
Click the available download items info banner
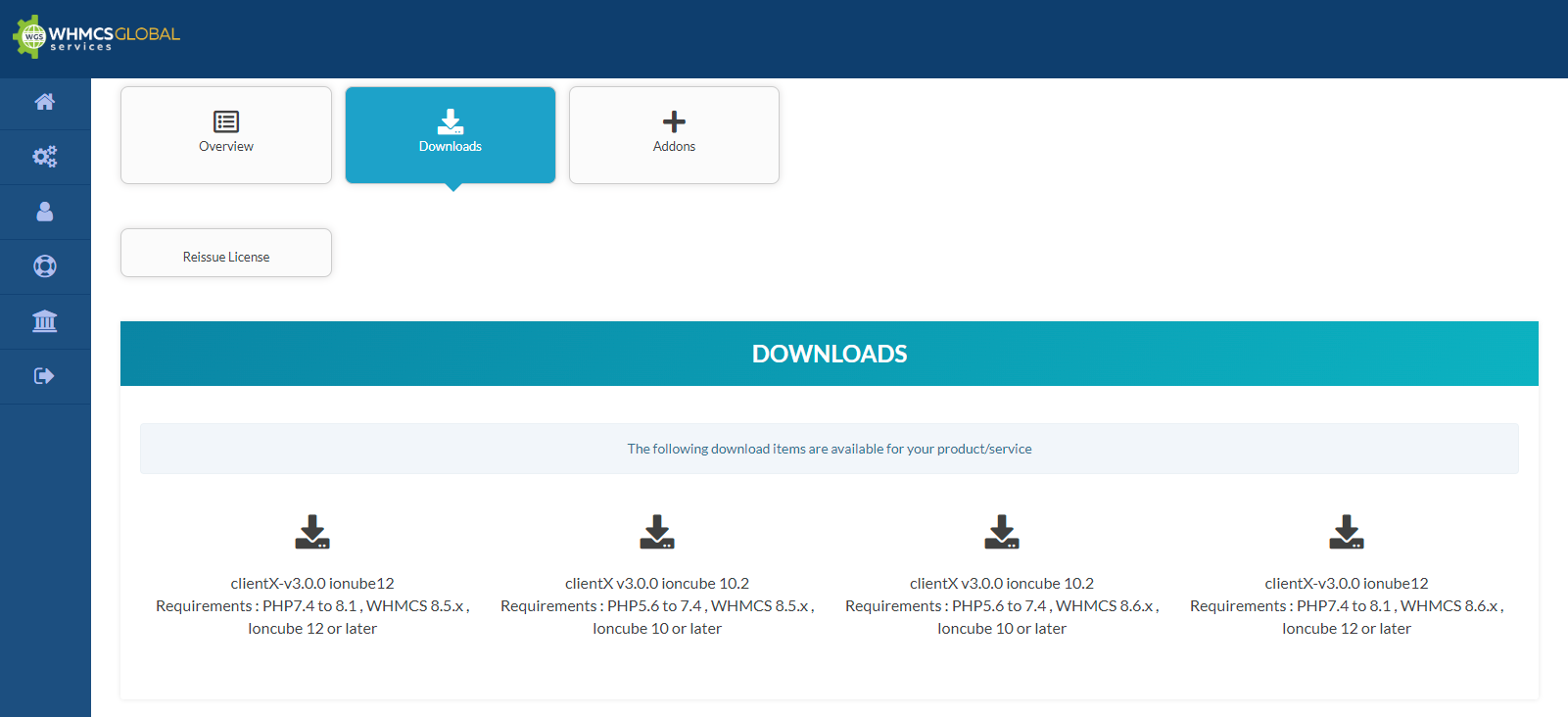click(x=829, y=449)
